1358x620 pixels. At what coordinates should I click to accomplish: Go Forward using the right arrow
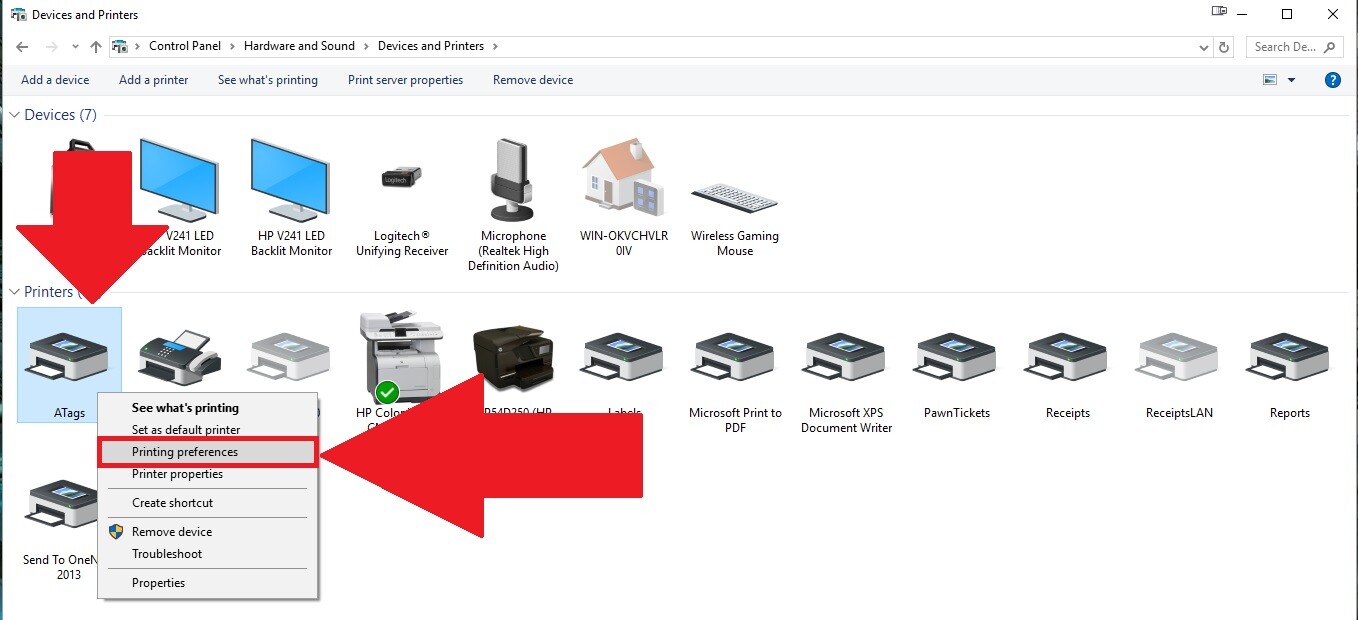(52, 46)
